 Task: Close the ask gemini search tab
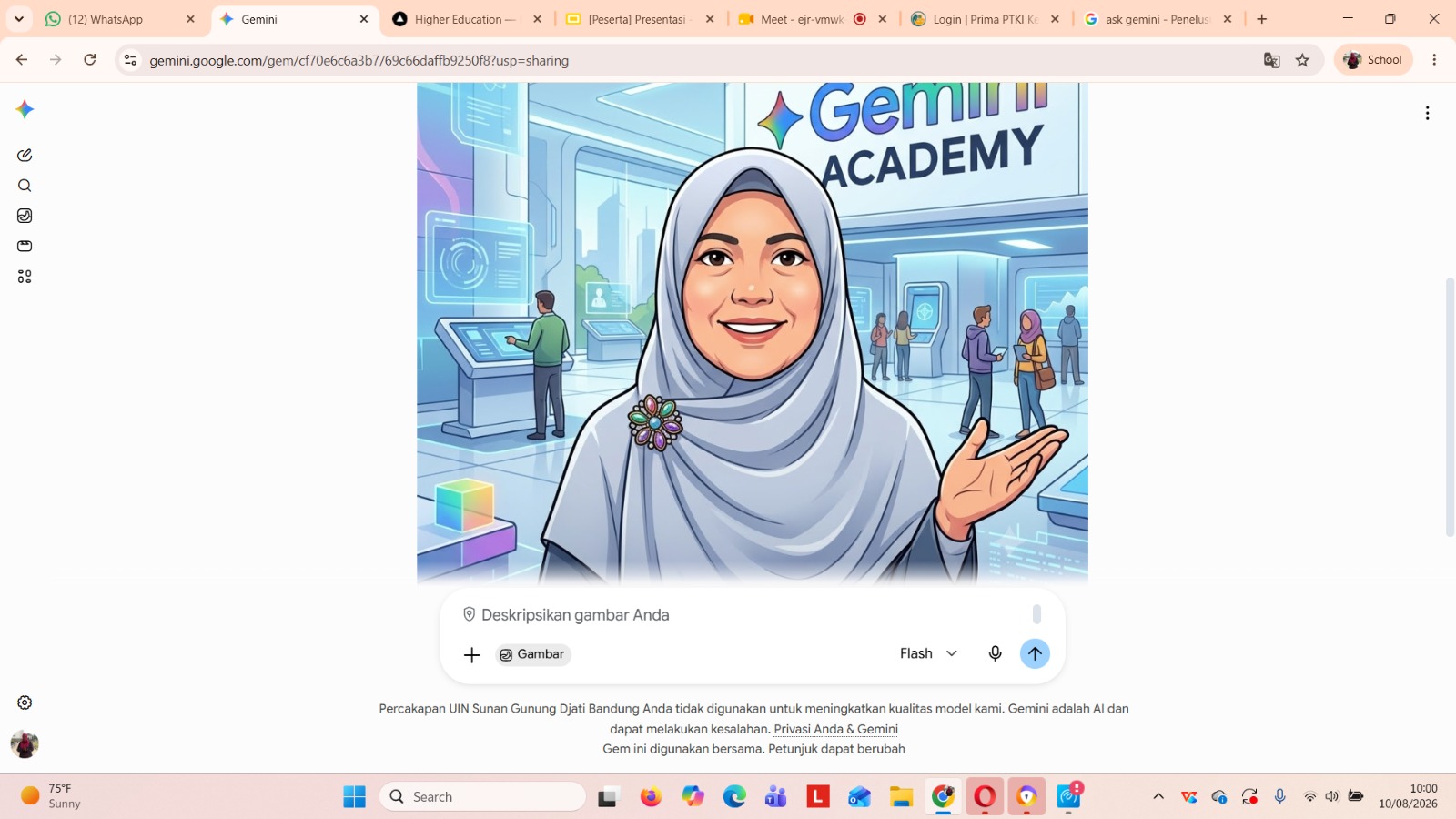[1228, 19]
